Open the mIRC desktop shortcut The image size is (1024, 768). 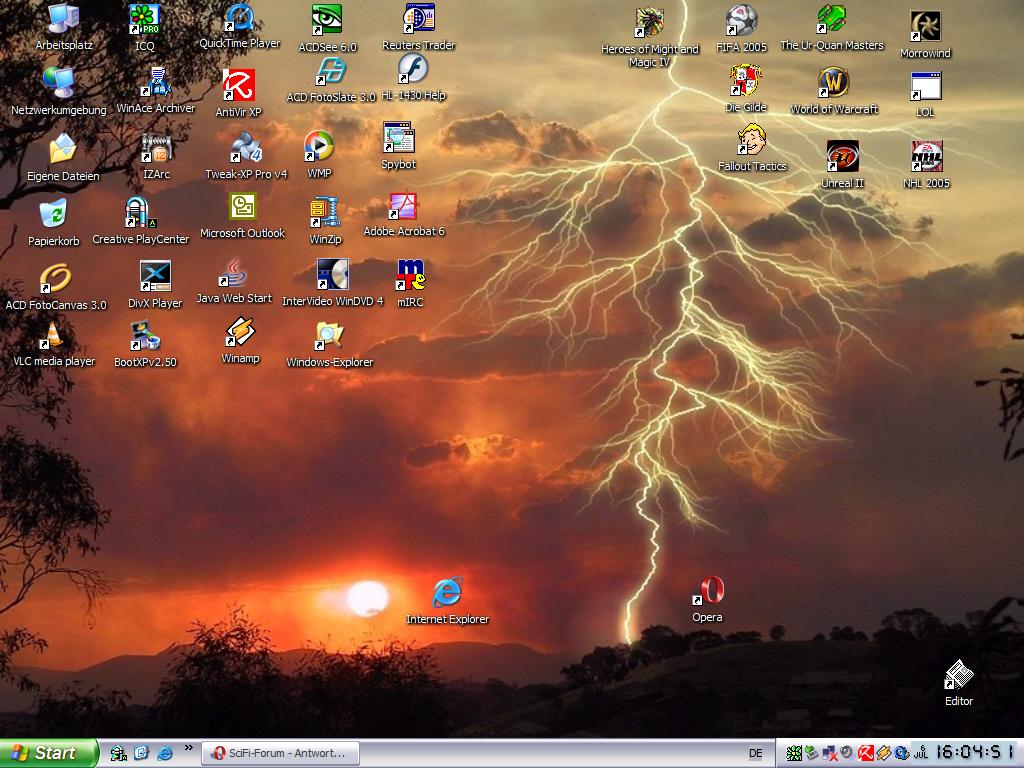tap(410, 275)
